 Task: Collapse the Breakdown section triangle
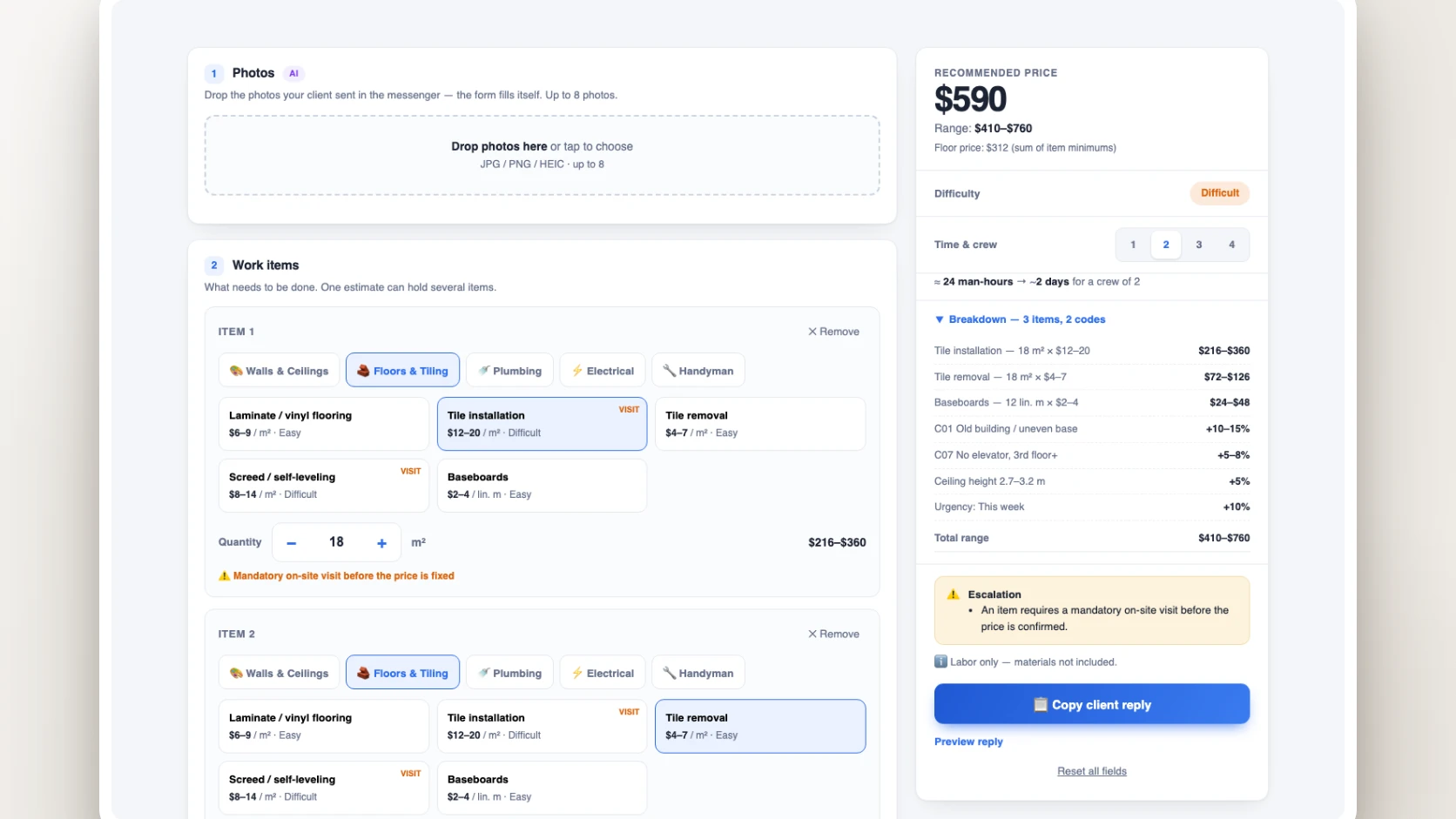[x=940, y=319]
